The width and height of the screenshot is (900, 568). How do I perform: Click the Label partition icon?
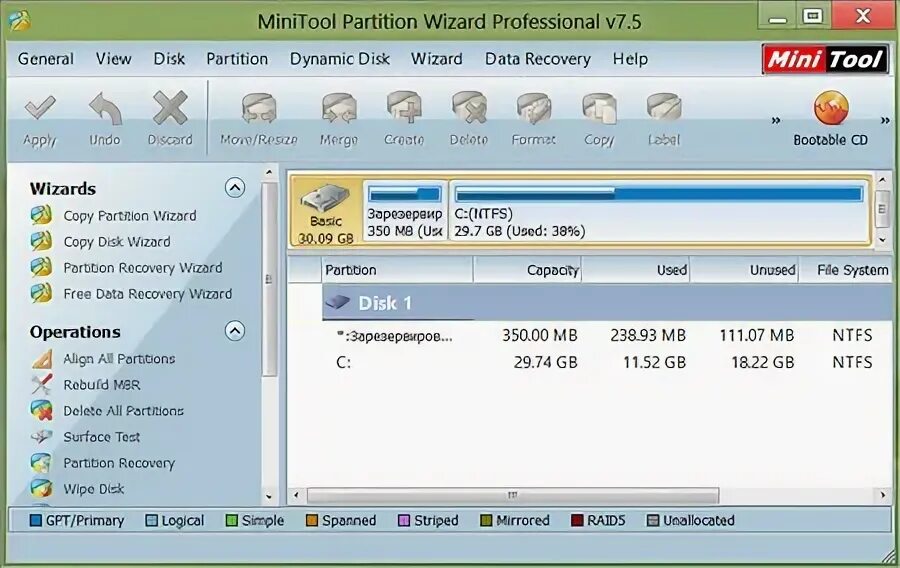coord(664,108)
